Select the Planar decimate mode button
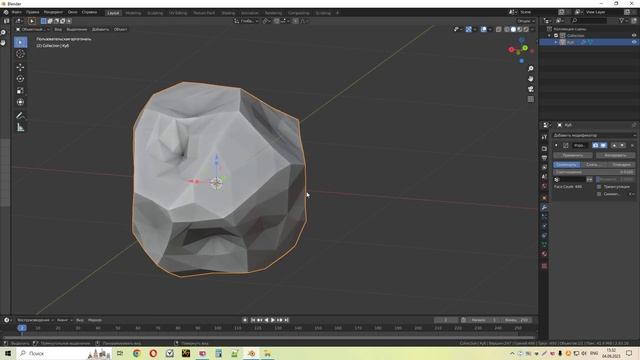 tap(621, 164)
